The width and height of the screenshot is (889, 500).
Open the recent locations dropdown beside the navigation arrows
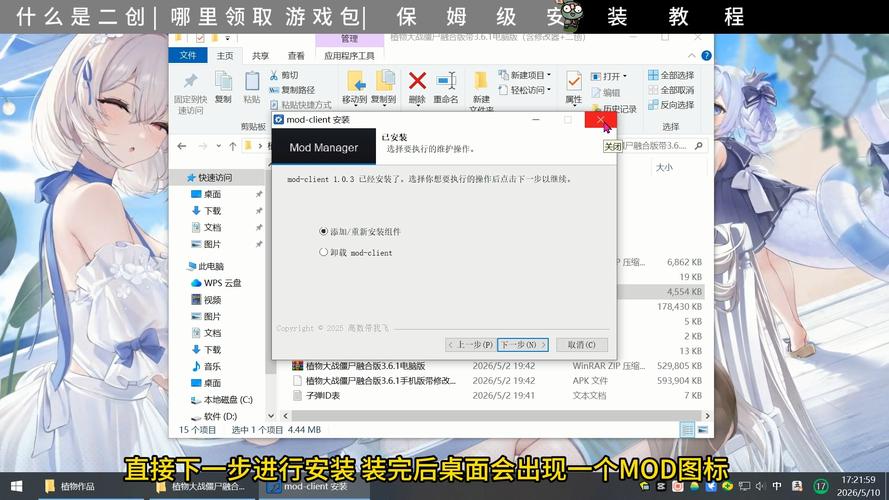point(219,146)
